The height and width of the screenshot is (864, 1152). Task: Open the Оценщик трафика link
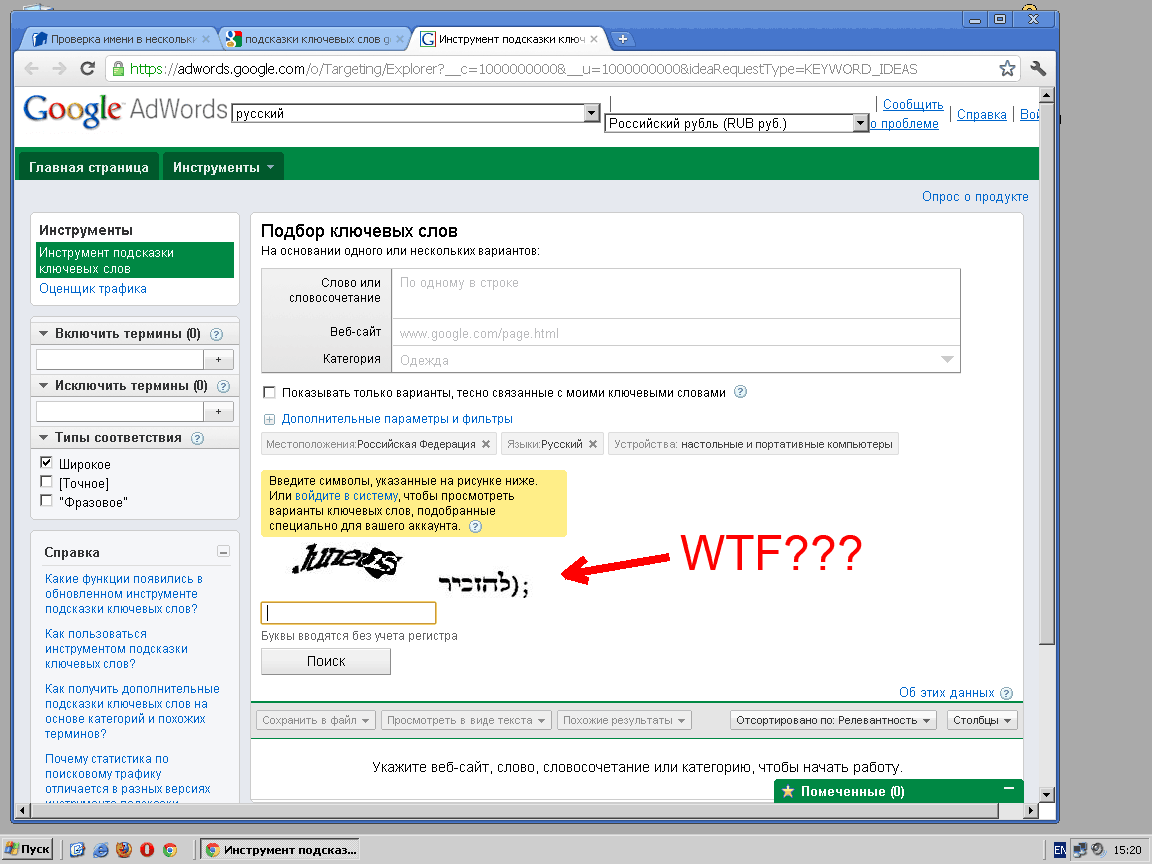93,289
